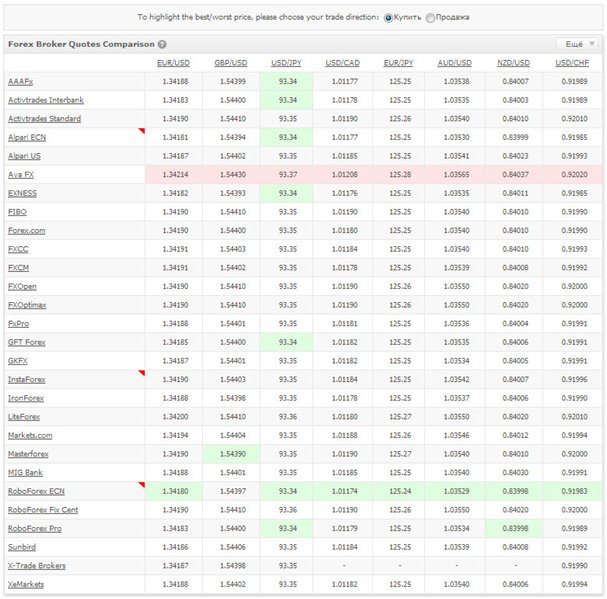The height and width of the screenshot is (599, 607).
Task: Sort by the USD/CAD column header
Action: [343, 63]
